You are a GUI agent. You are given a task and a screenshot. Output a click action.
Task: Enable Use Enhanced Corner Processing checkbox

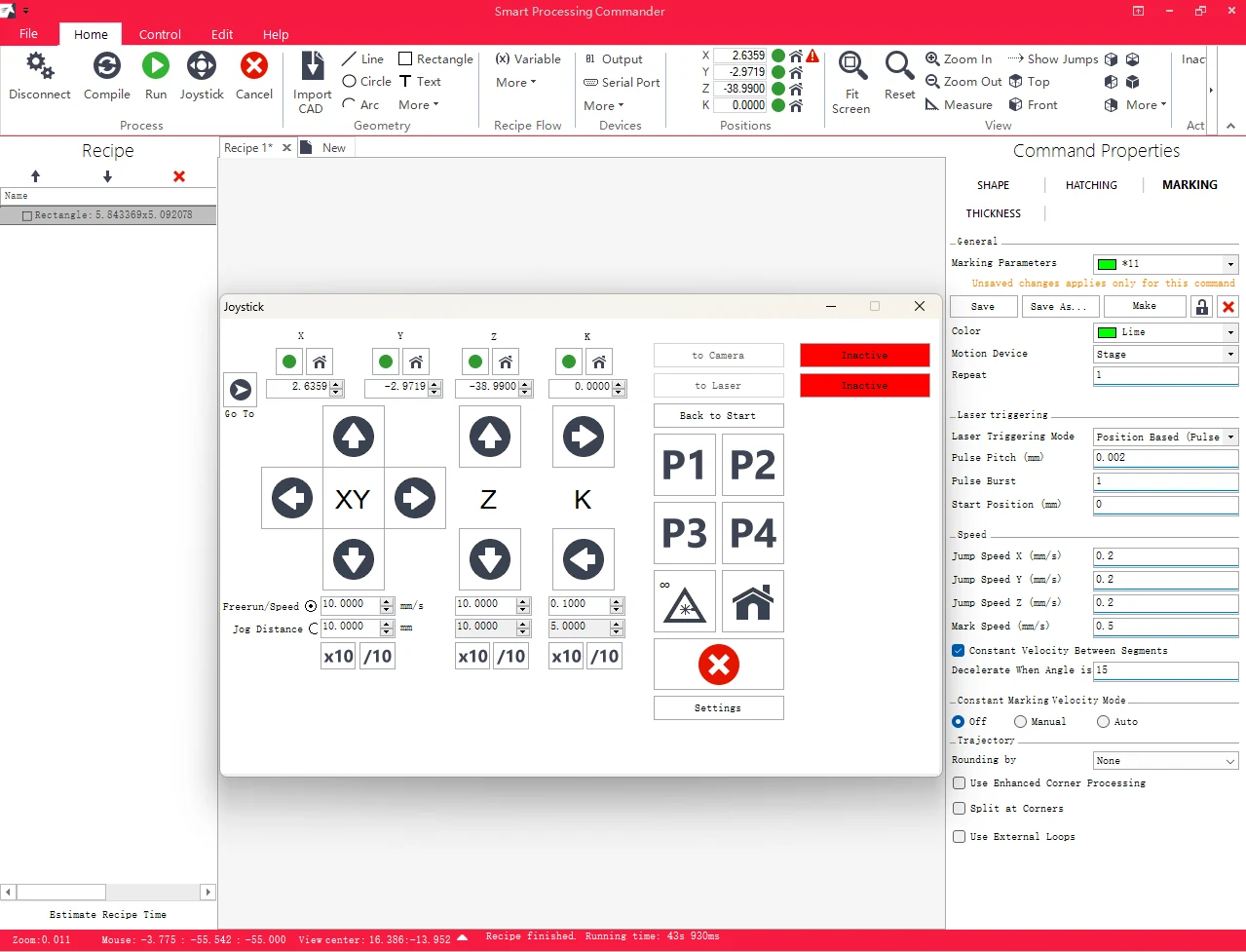point(960,783)
